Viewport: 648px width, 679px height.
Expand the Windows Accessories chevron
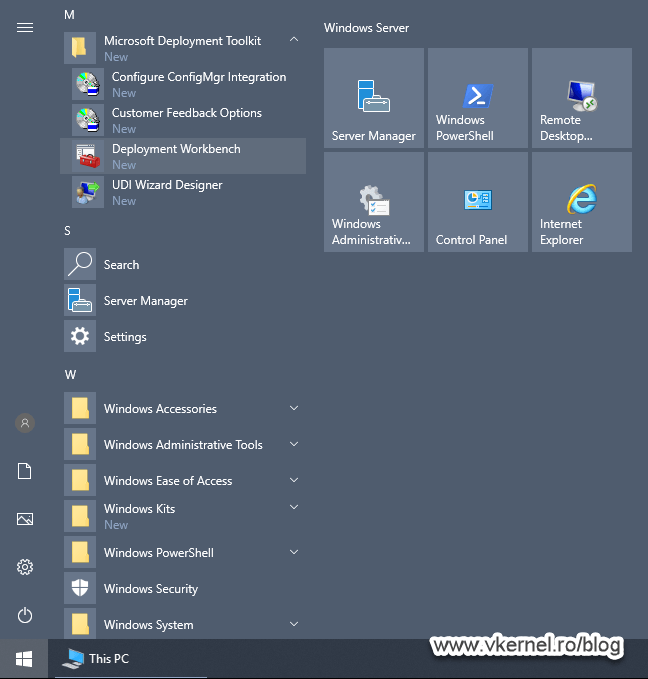coord(294,408)
